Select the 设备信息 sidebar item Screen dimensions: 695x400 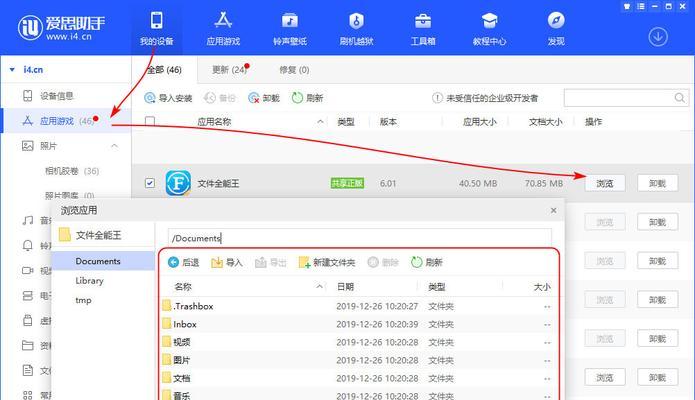(x=66, y=96)
